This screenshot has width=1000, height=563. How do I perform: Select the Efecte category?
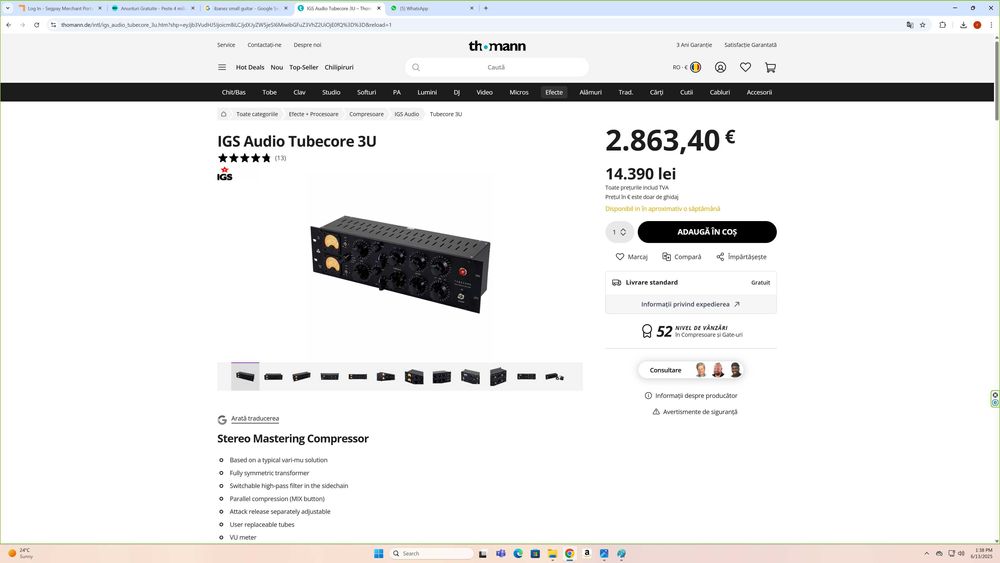click(x=554, y=92)
